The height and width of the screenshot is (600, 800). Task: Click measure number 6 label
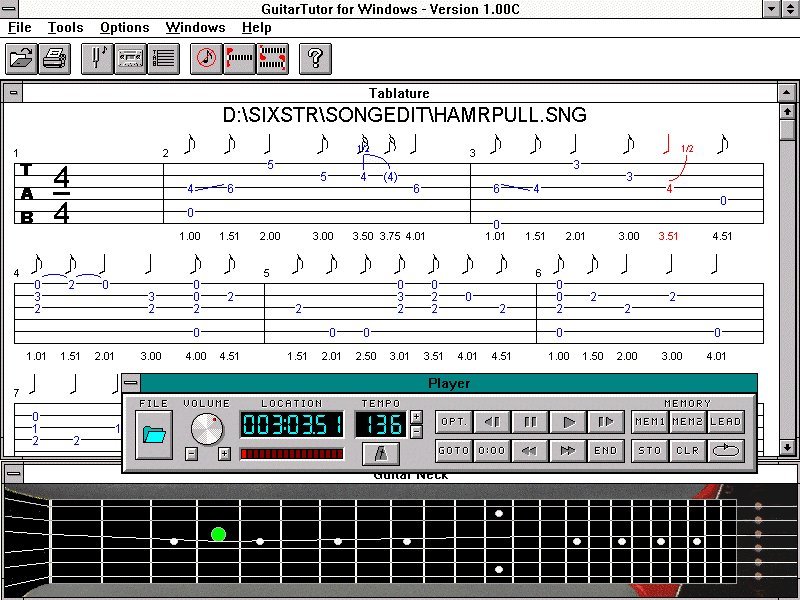click(x=538, y=273)
